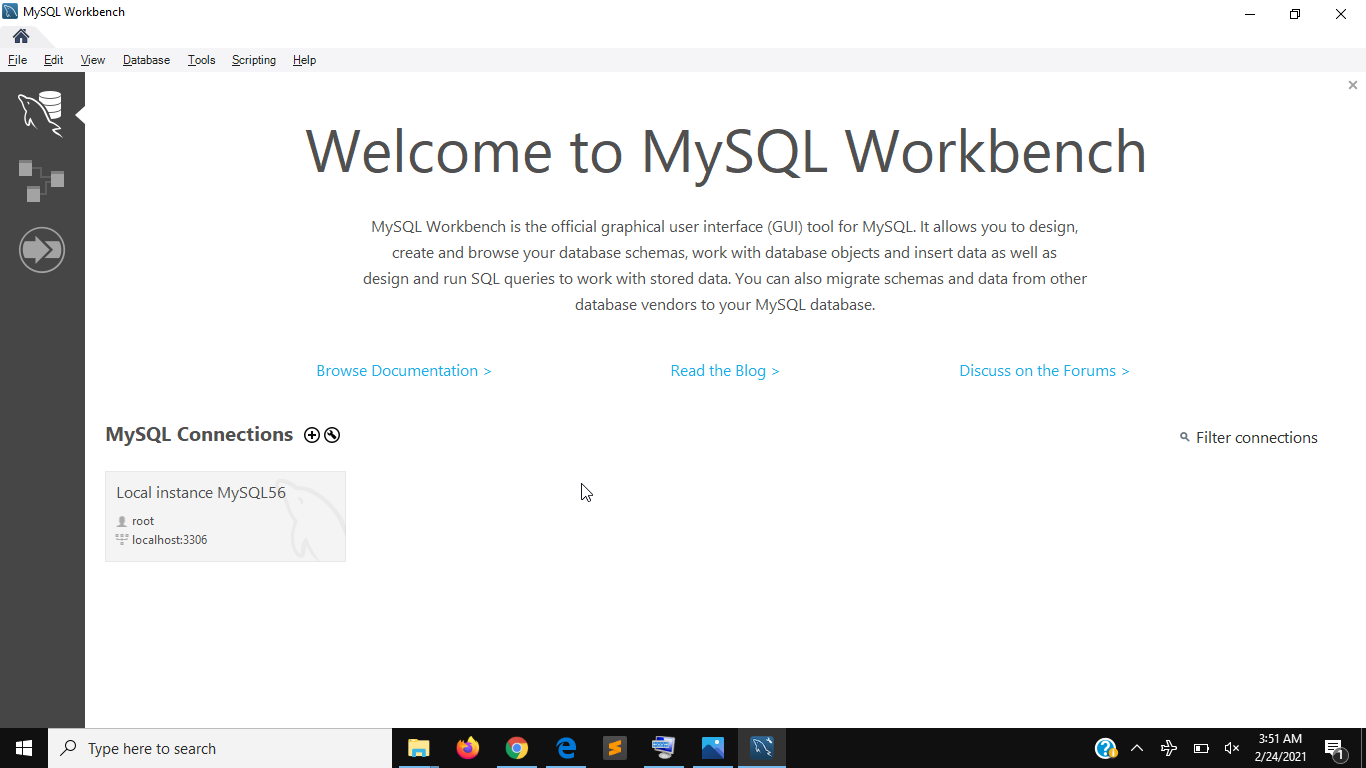Open Local instance MySQL56 connection tile
The width and height of the screenshot is (1366, 768).
(225, 516)
